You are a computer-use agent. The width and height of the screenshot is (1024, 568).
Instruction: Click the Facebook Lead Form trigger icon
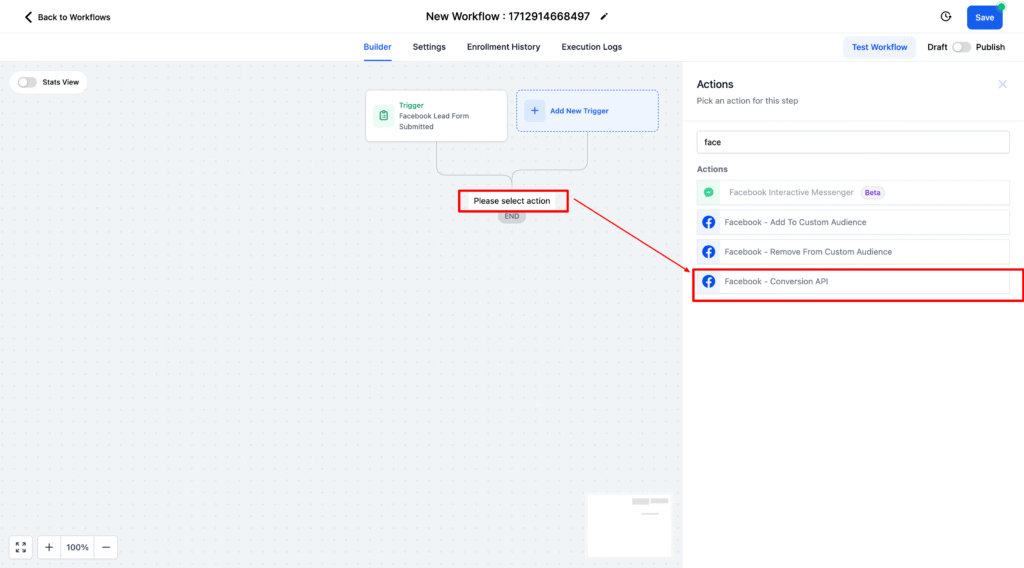click(383, 116)
